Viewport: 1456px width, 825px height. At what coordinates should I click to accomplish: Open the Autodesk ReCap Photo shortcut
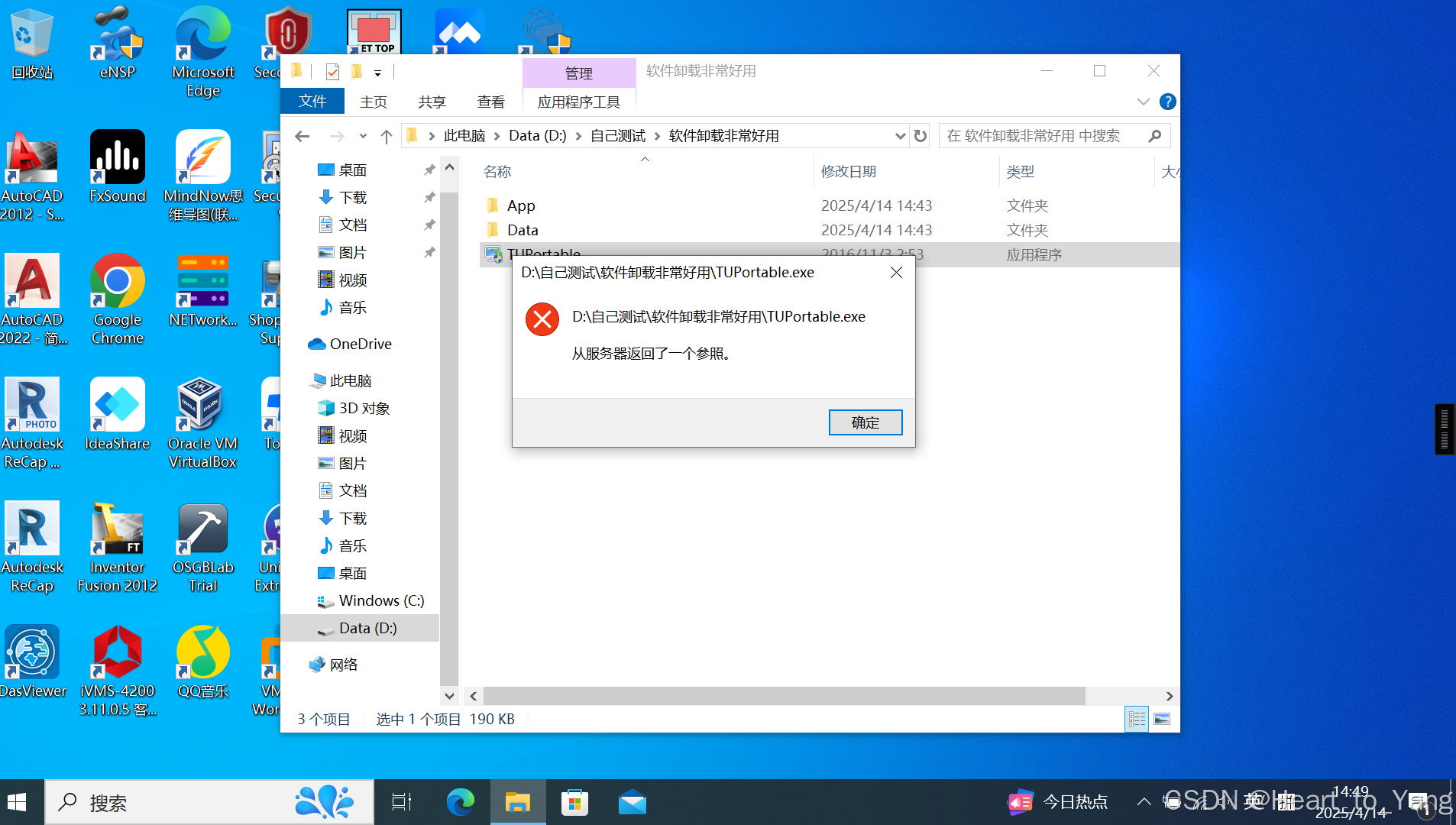click(x=32, y=423)
